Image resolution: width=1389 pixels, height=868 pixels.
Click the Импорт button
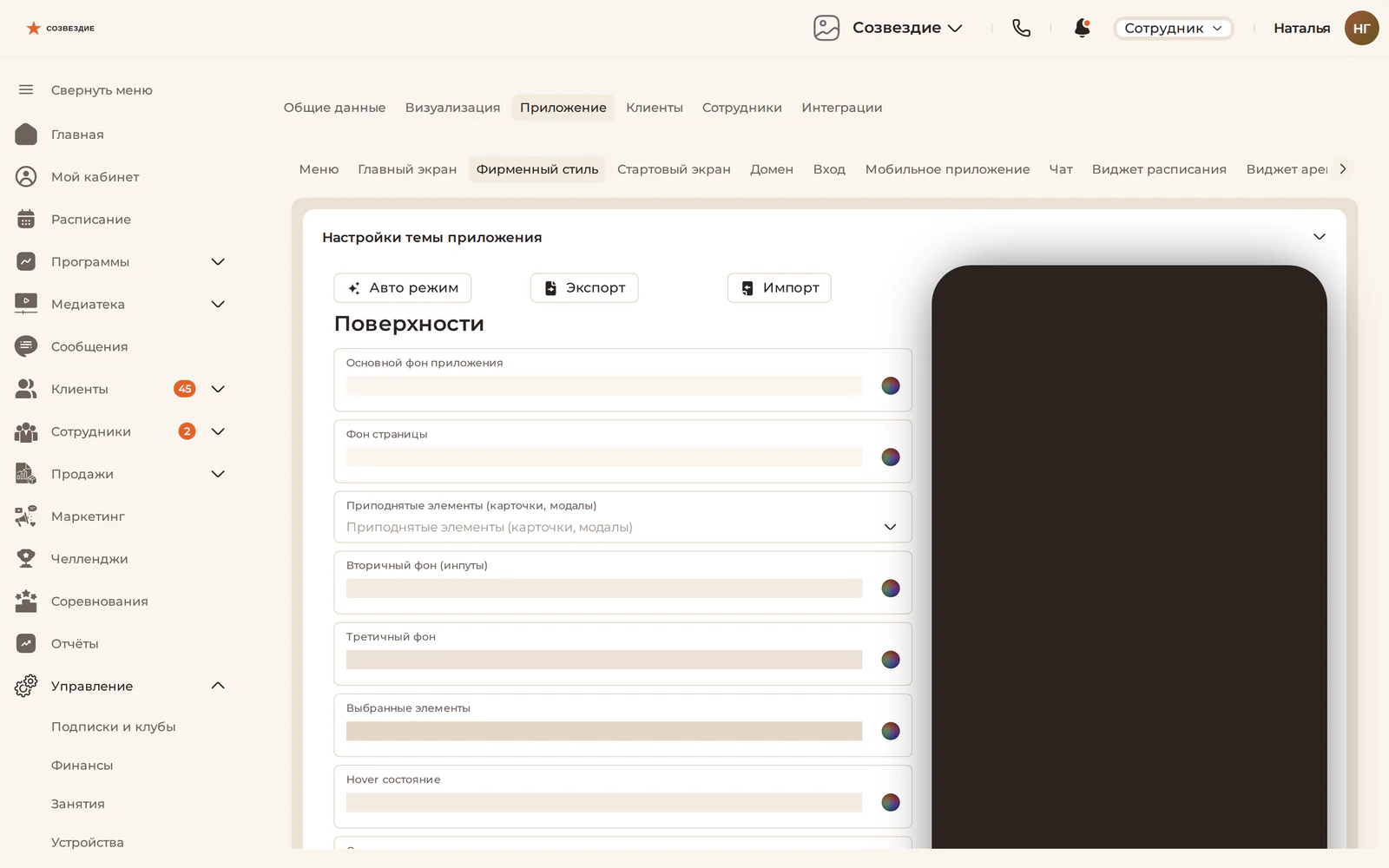(x=779, y=288)
